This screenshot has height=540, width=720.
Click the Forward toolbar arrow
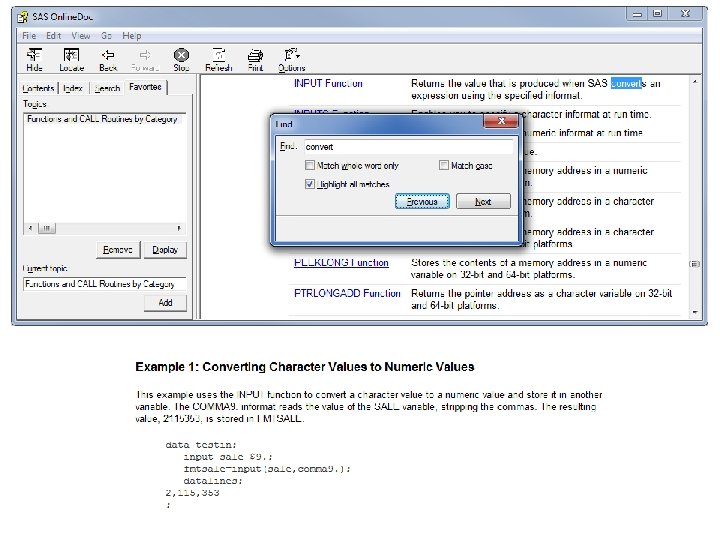click(145, 60)
